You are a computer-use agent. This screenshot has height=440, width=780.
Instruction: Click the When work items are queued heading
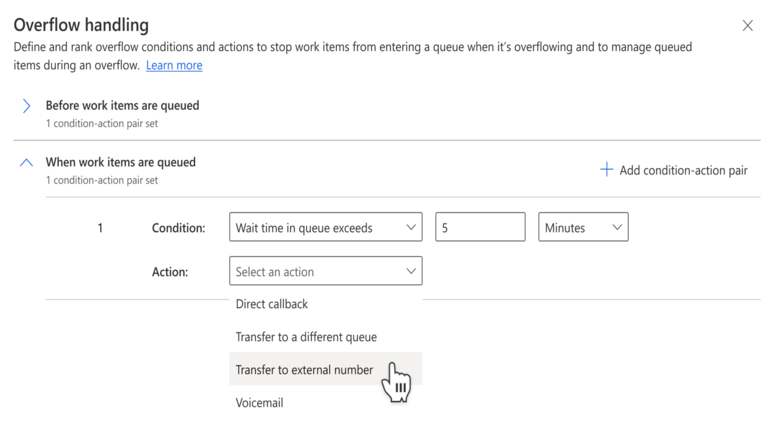[120, 162]
